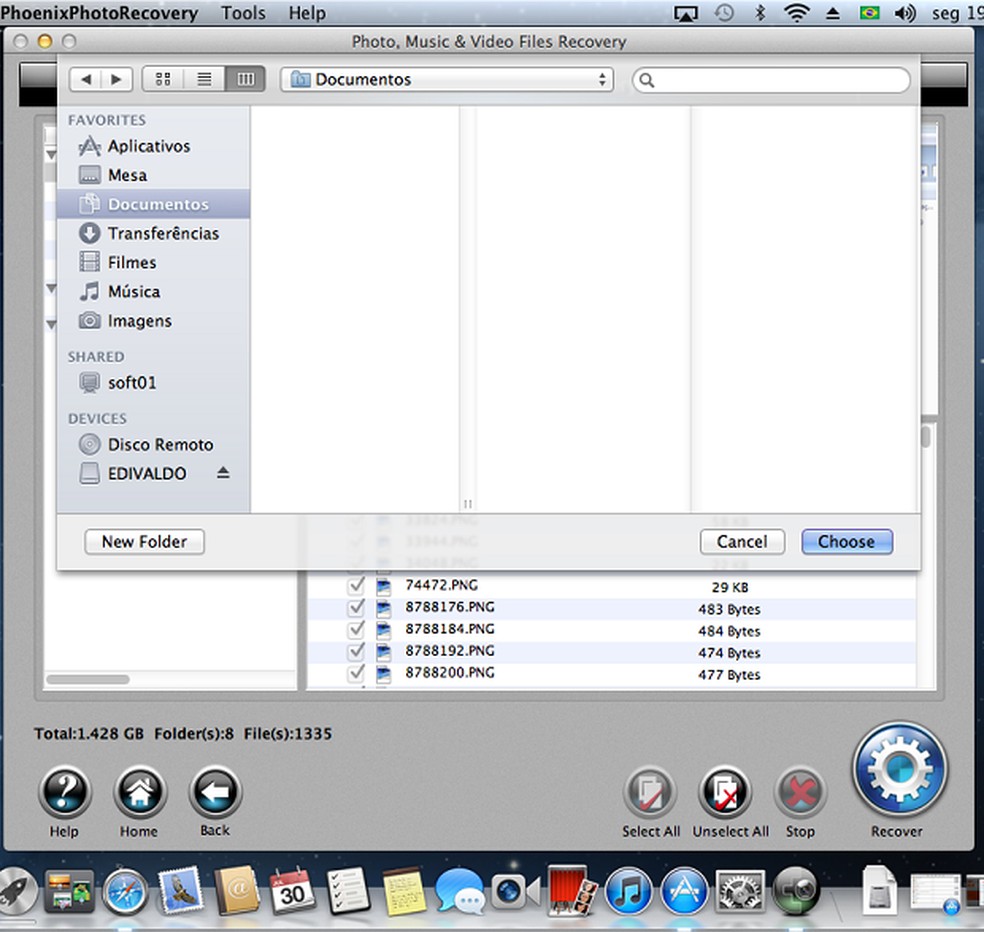Open App Store from the Dock
This screenshot has width=984, height=932.
click(x=684, y=892)
